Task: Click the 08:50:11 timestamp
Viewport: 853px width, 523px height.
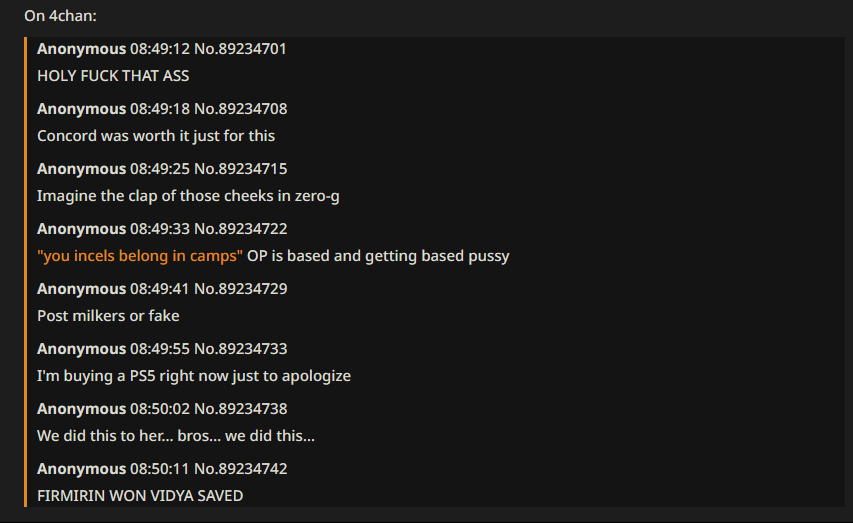Action: click(x=160, y=469)
